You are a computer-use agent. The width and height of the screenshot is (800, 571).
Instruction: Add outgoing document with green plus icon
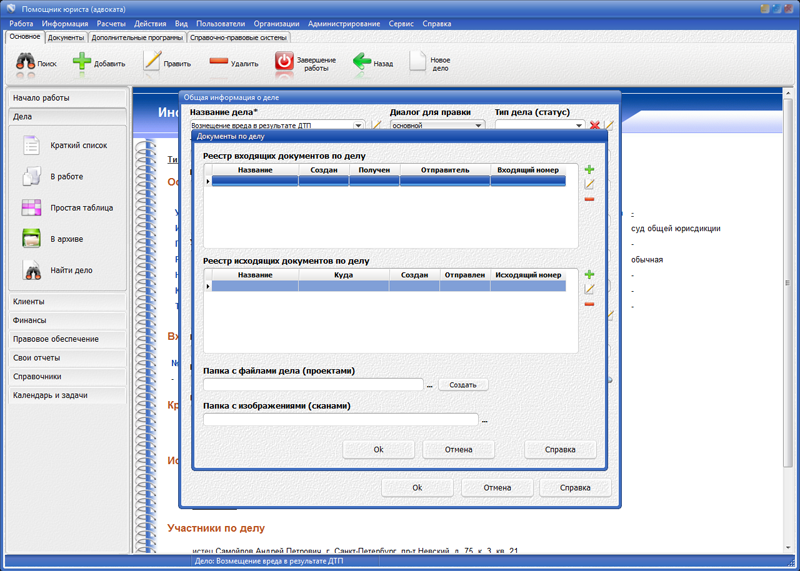pyautogui.click(x=589, y=274)
